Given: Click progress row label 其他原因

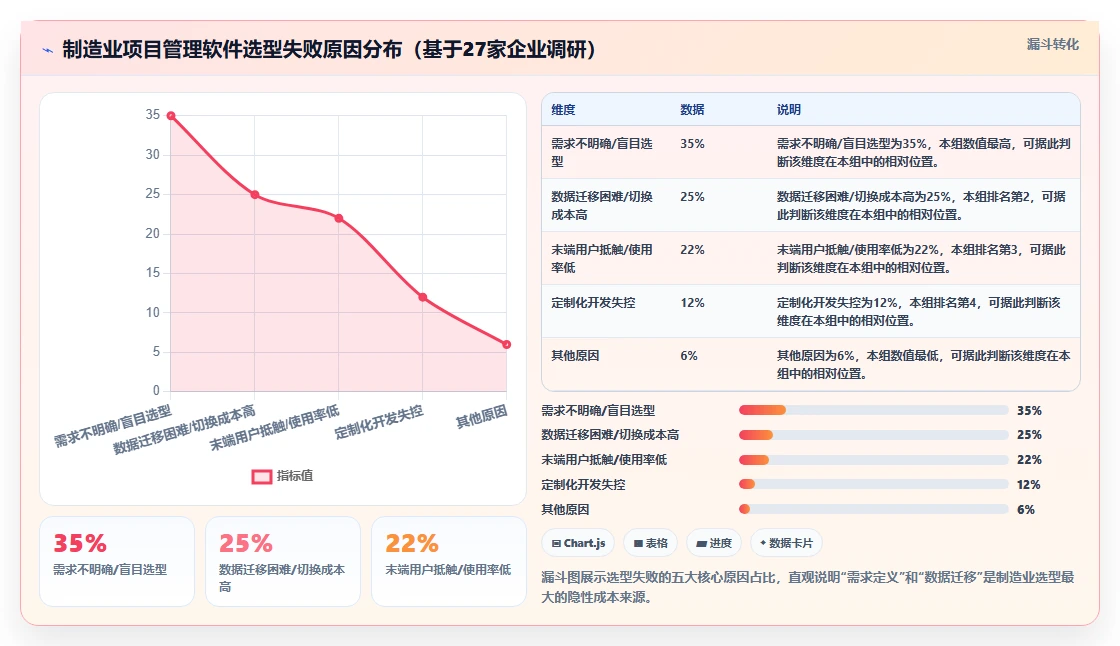Looking at the screenshot, I should point(565,510).
